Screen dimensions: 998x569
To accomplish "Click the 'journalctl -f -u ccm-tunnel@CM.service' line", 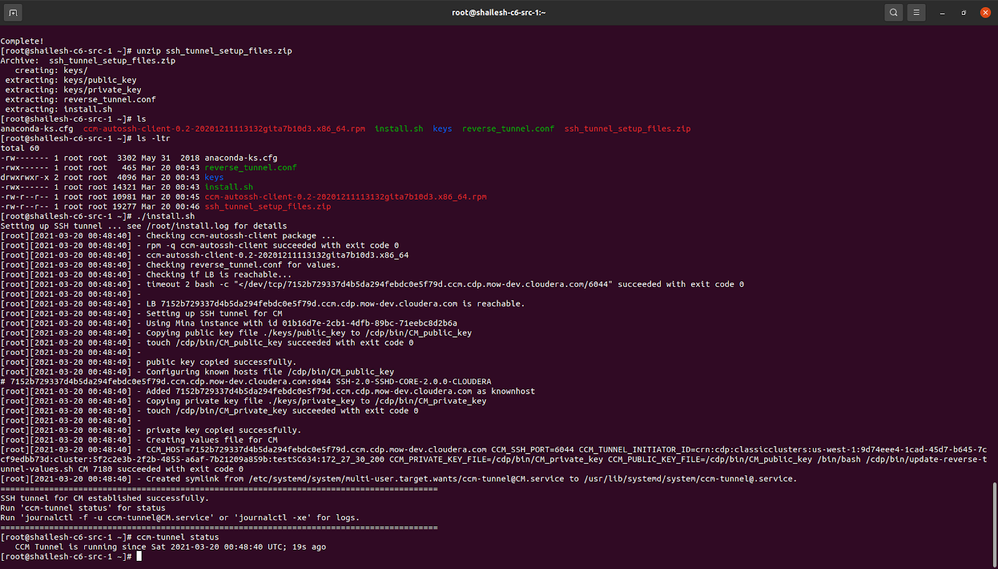I will click(180, 517).
